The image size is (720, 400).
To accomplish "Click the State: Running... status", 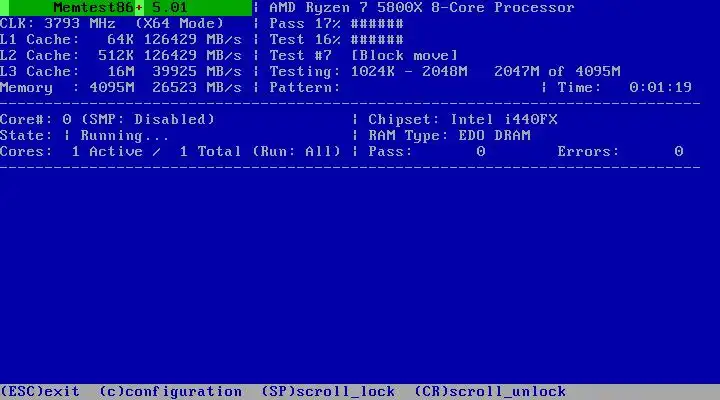I will coord(84,135).
